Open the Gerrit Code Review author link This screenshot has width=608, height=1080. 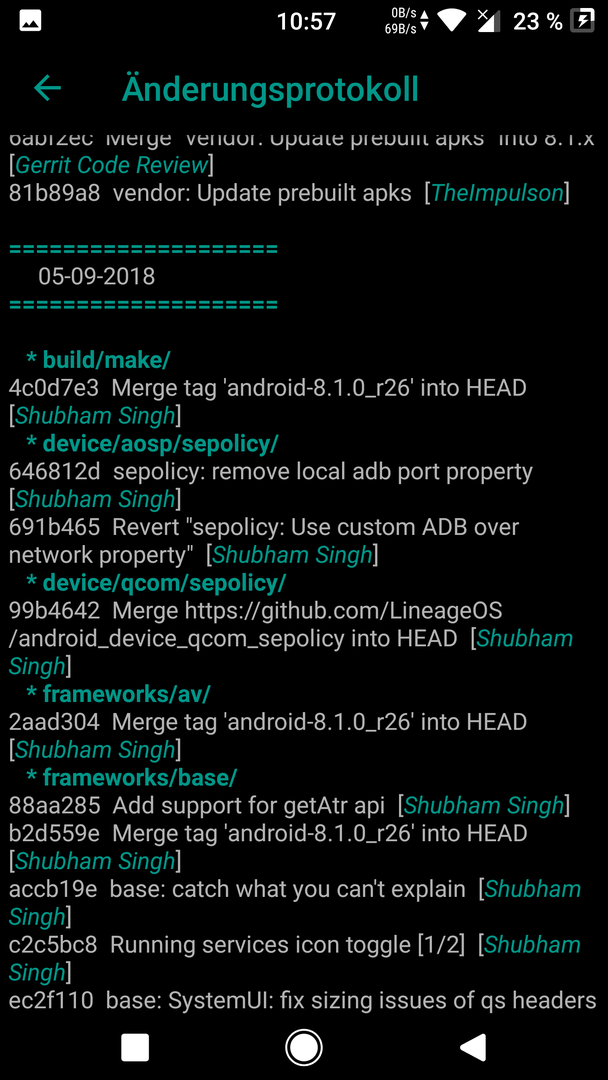[112, 165]
